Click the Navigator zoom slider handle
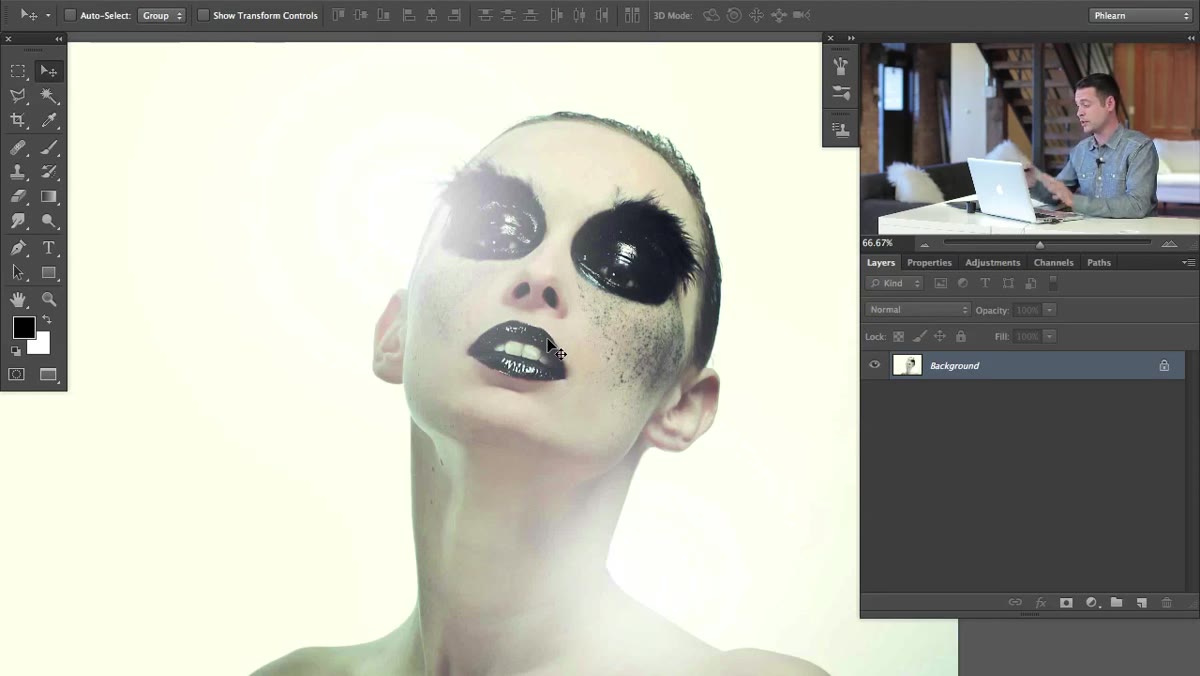The height and width of the screenshot is (676, 1200). pyautogui.click(x=1040, y=244)
